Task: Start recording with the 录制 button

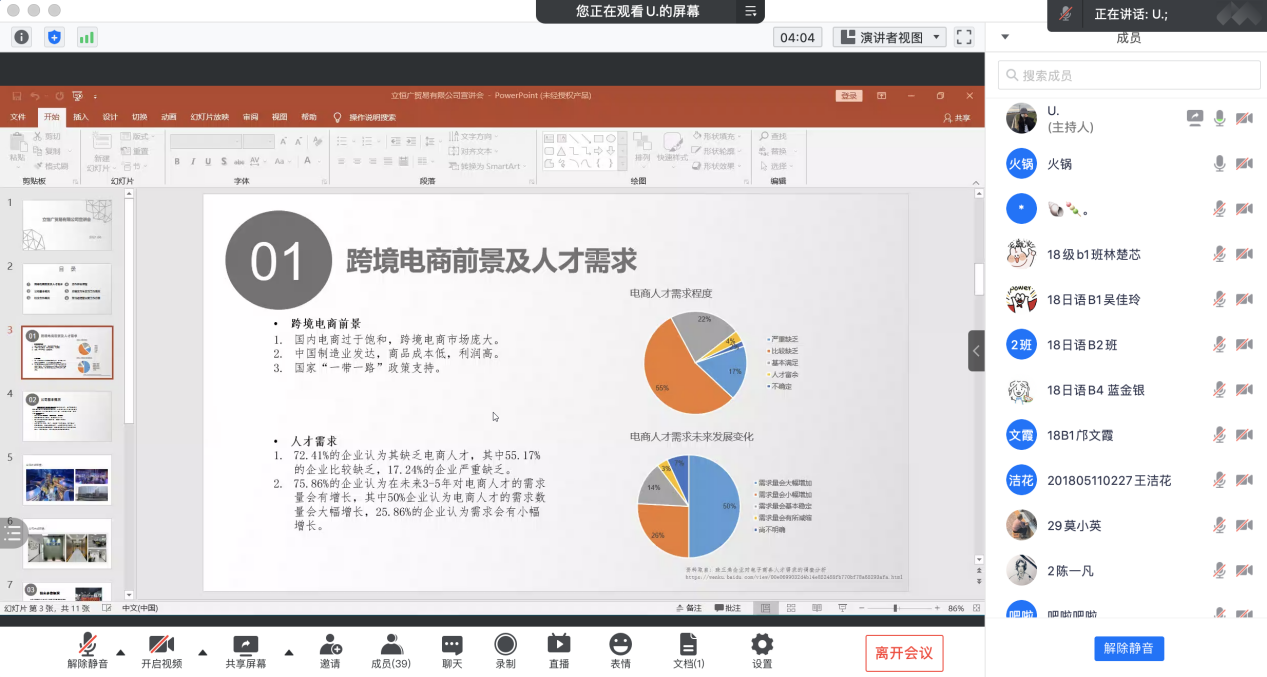Action: 505,651
